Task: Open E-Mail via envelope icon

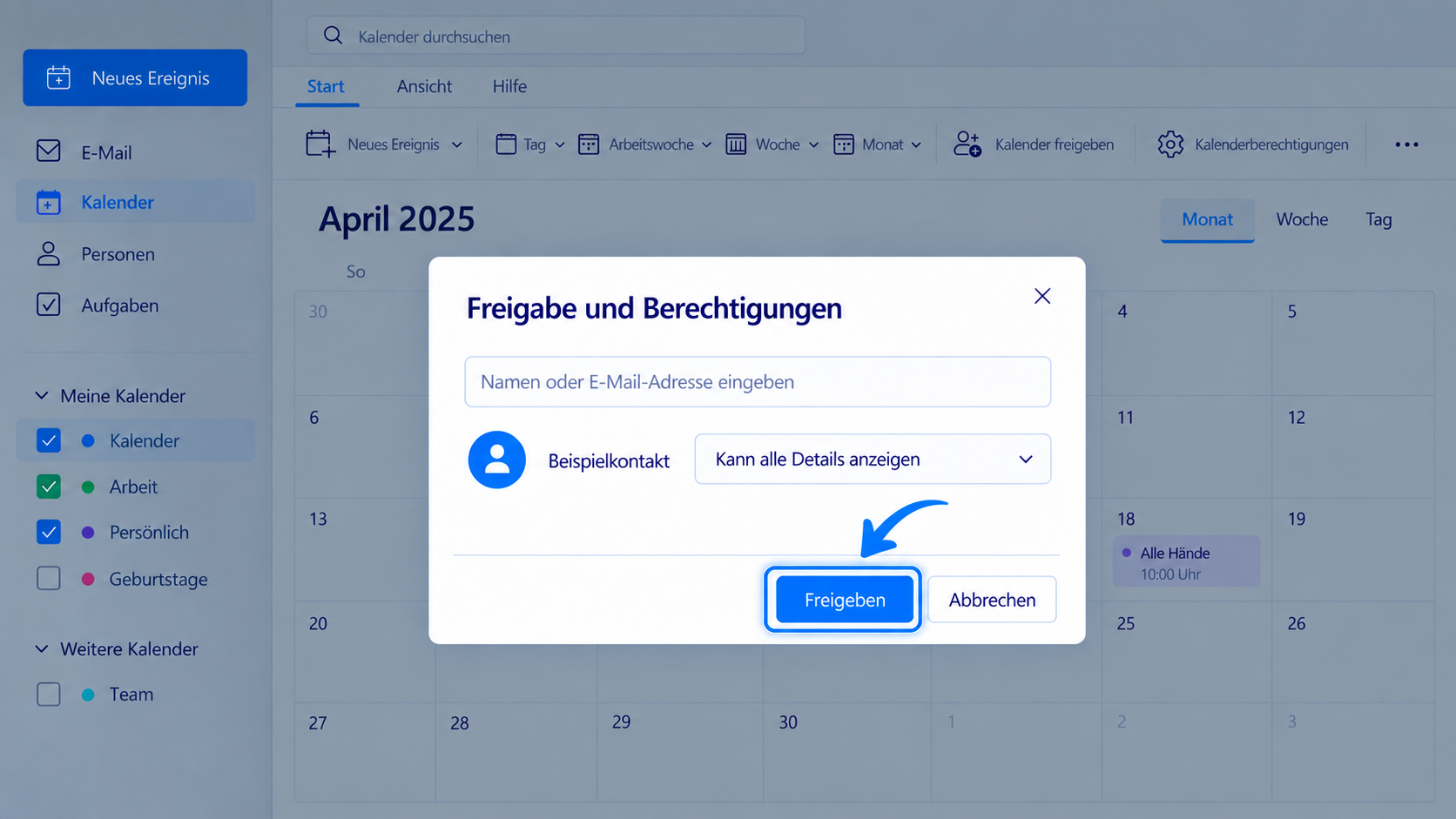Action: 49,151
